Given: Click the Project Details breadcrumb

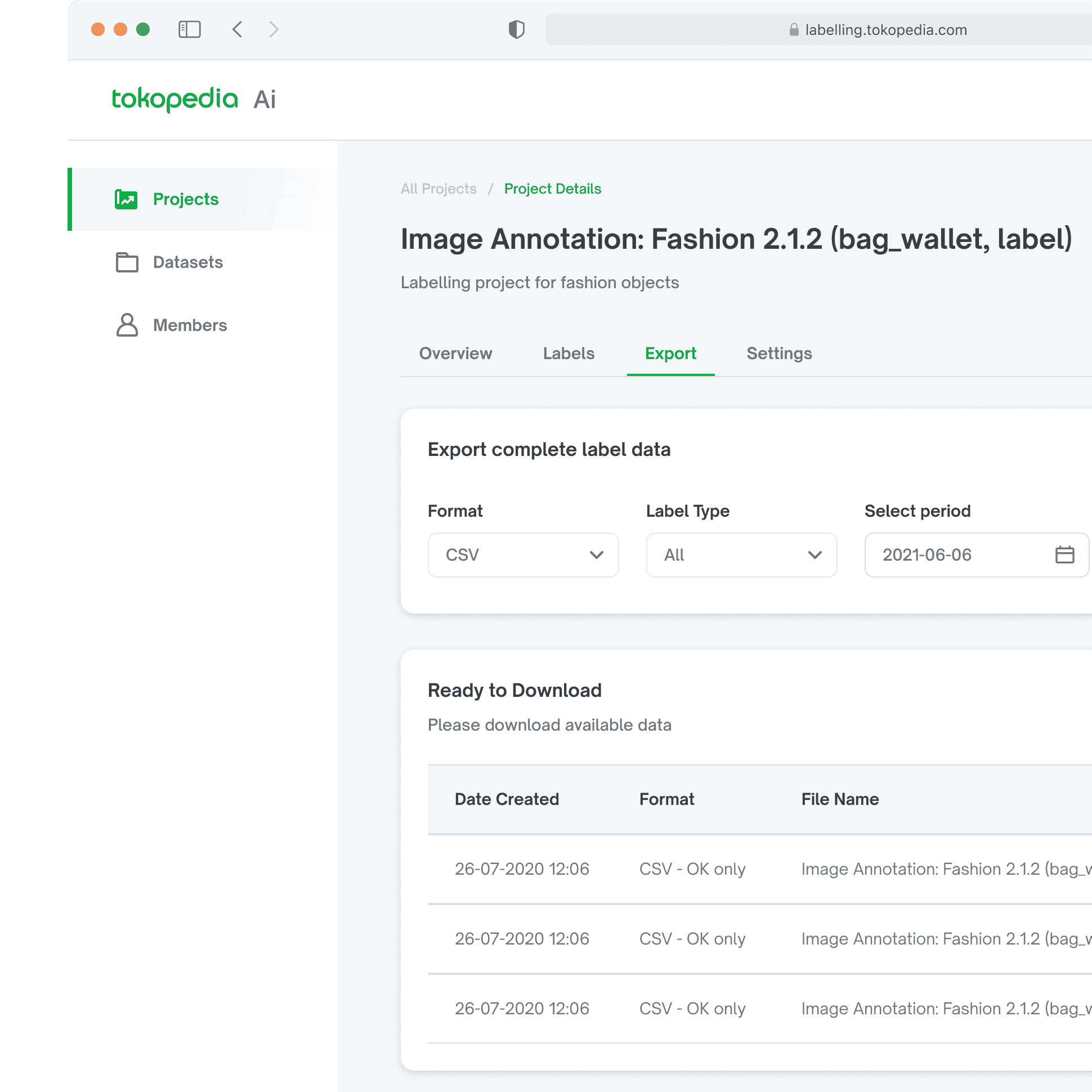Looking at the screenshot, I should [553, 188].
